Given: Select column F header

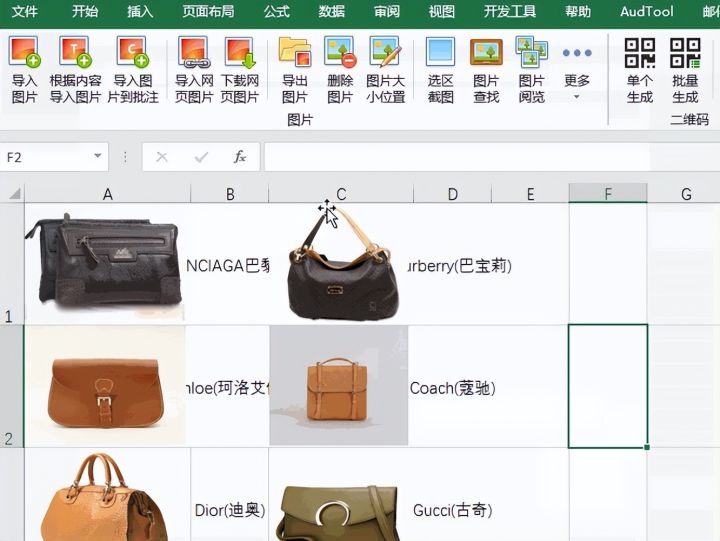Looking at the screenshot, I should (608, 194).
